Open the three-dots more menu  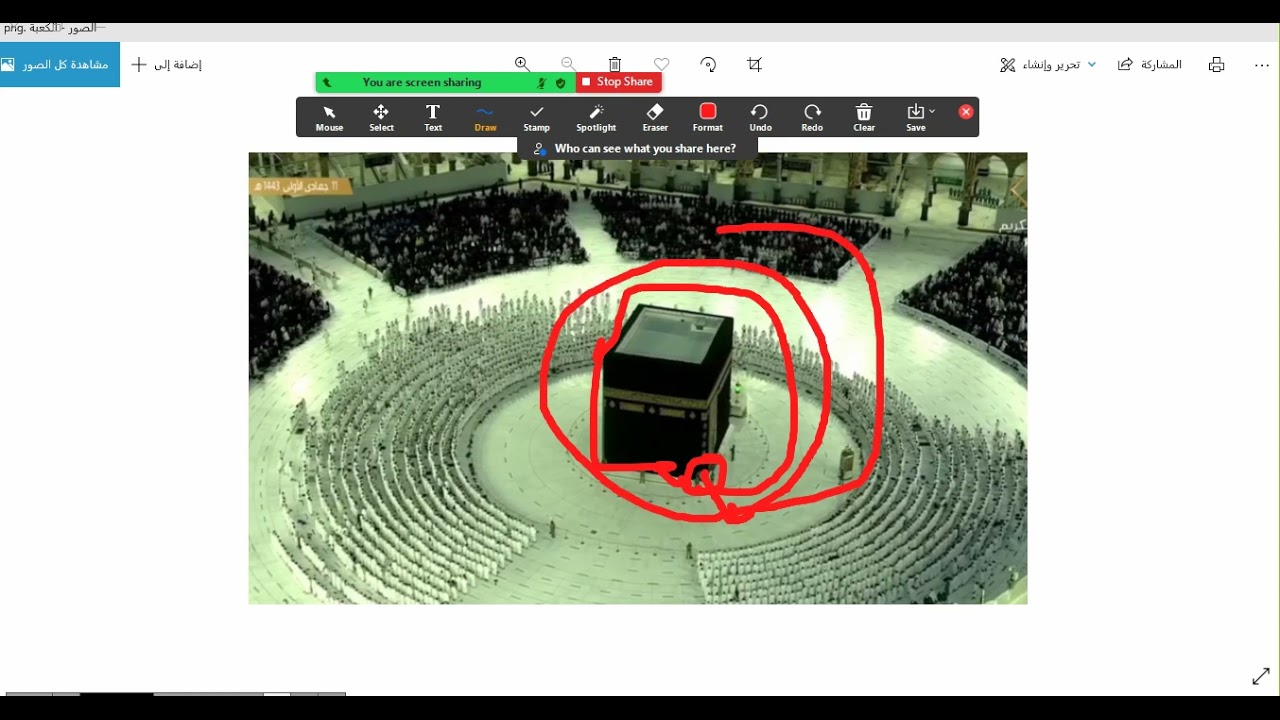coord(1262,65)
